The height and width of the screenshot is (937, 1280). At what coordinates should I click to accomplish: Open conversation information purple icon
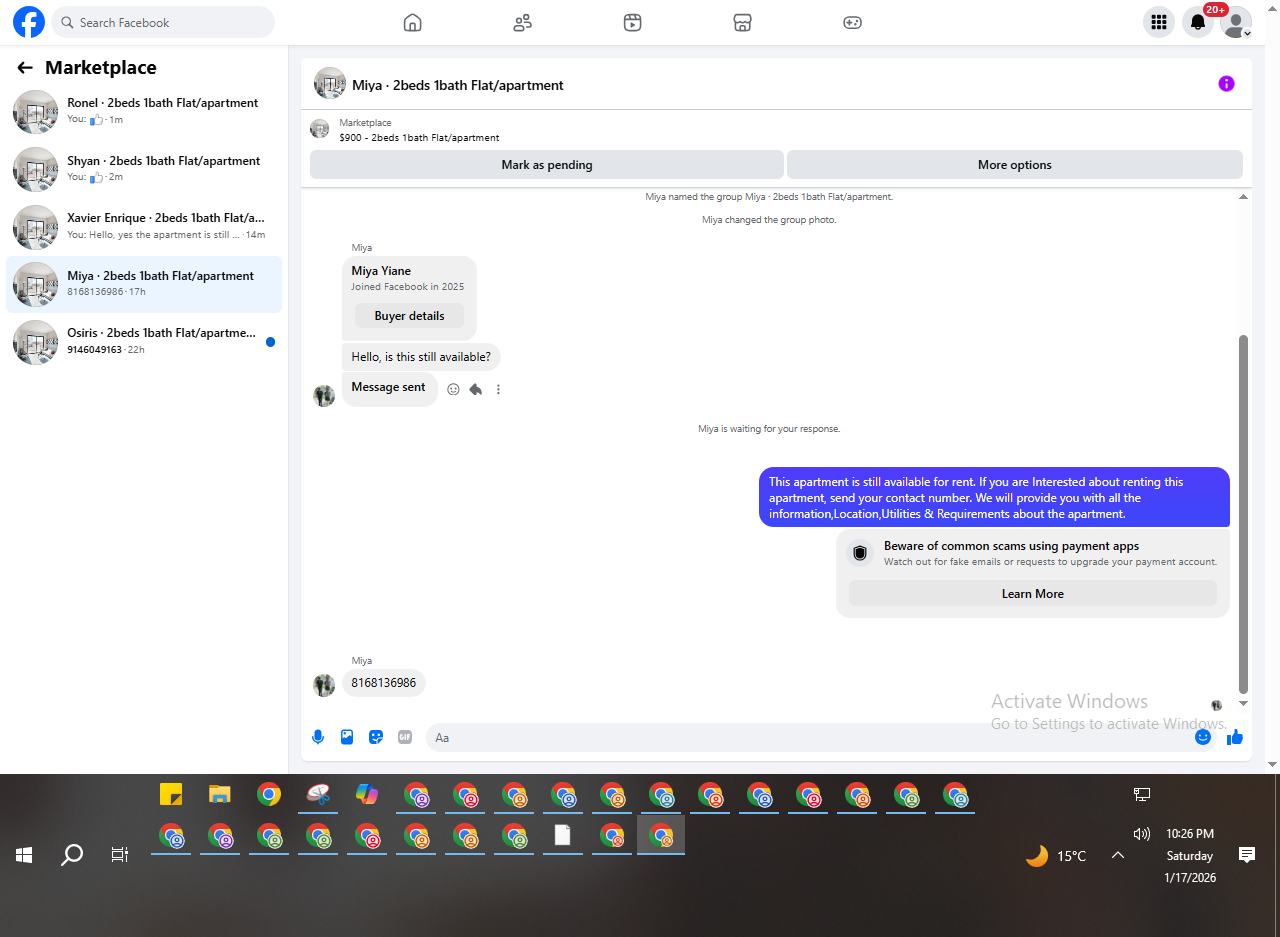click(1226, 84)
